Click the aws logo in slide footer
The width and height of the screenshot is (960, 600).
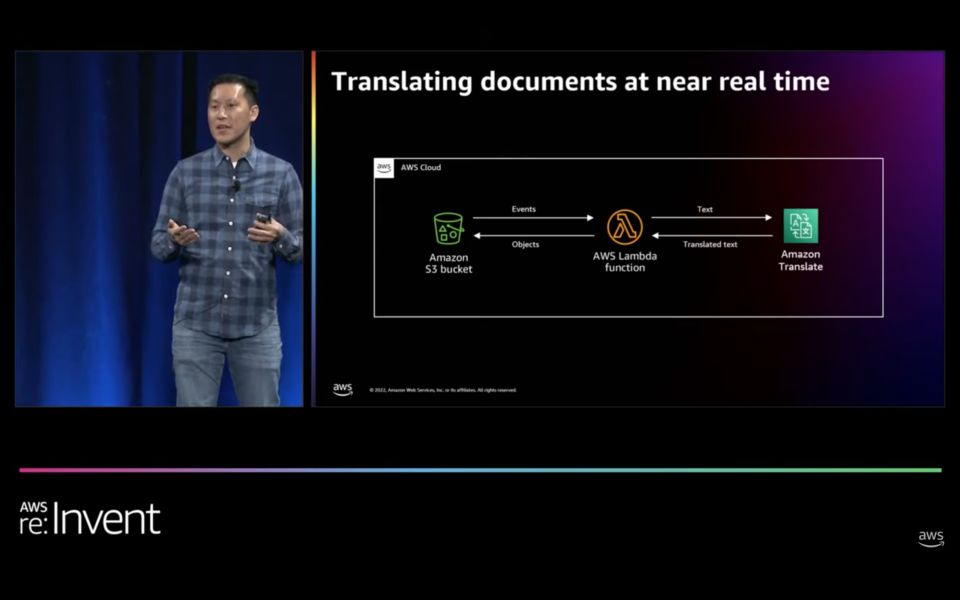(x=343, y=389)
